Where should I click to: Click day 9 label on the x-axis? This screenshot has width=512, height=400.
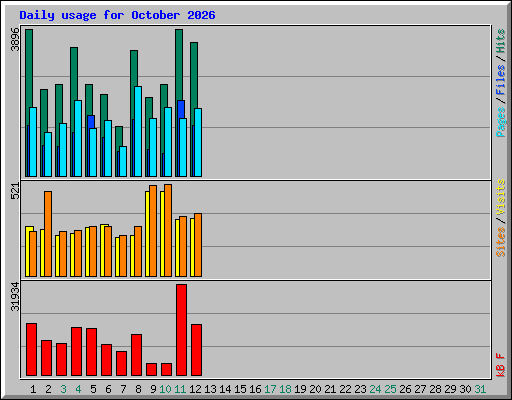coord(153,389)
